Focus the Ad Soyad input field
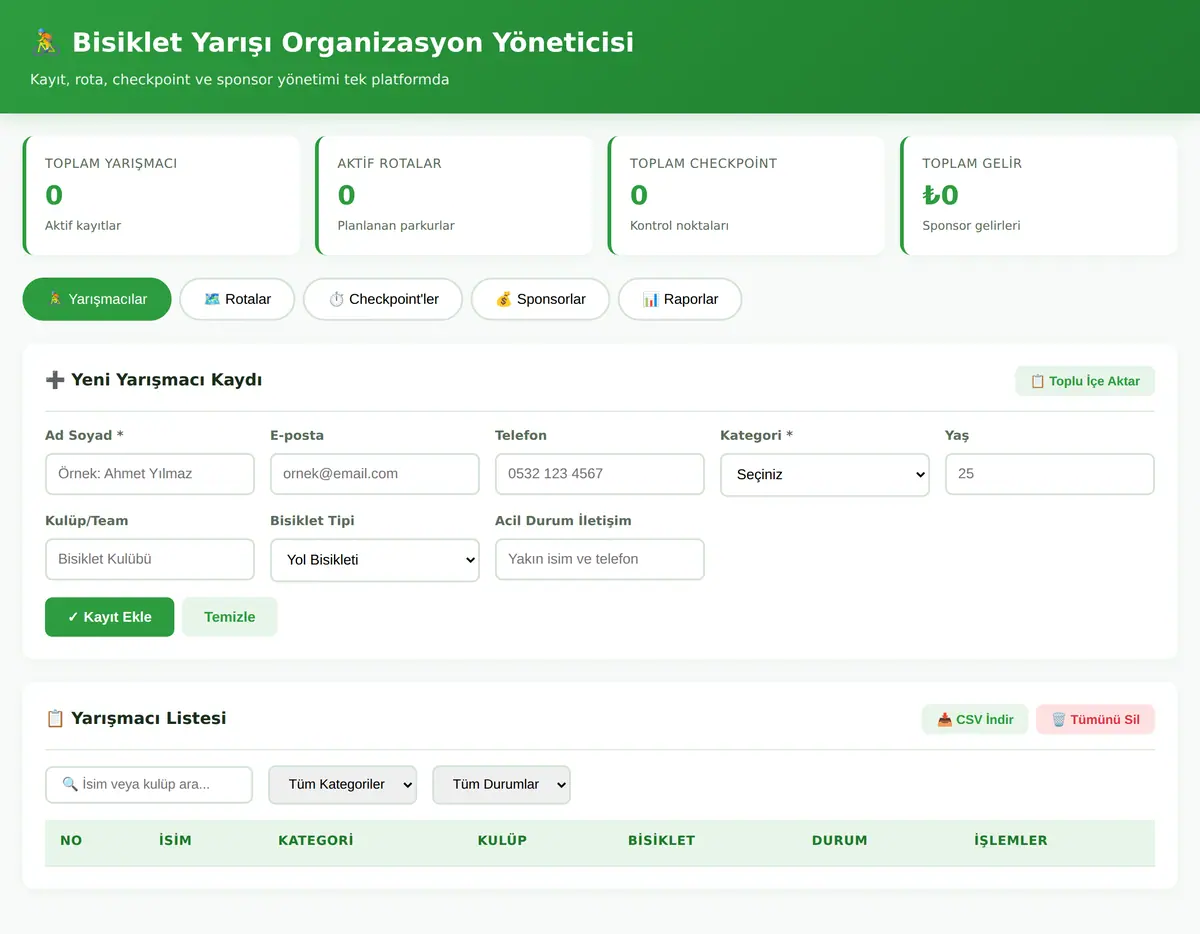 pos(150,474)
